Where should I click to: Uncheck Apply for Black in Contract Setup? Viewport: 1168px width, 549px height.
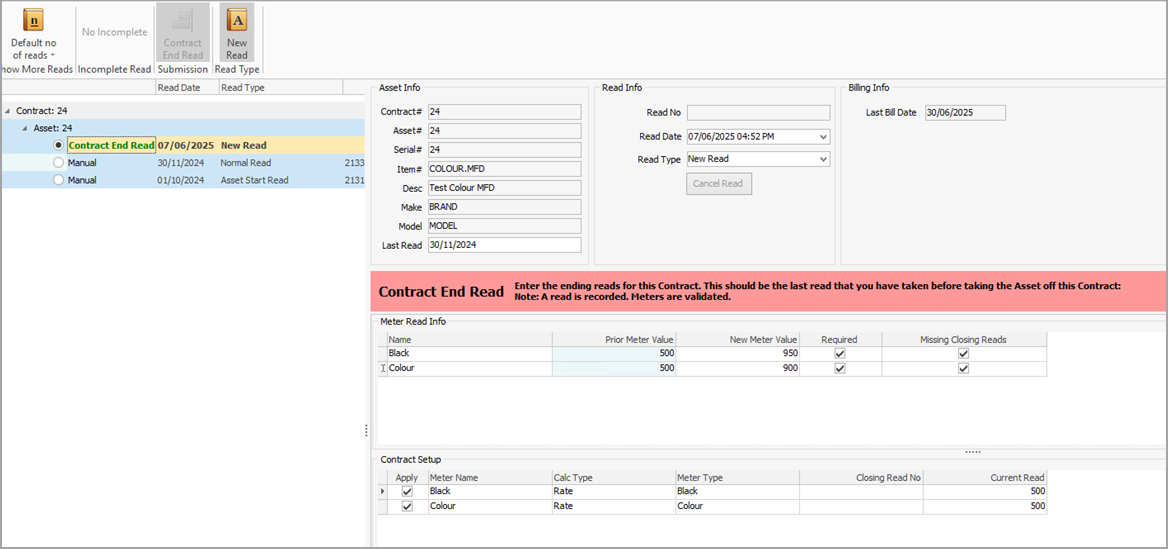pyautogui.click(x=407, y=492)
